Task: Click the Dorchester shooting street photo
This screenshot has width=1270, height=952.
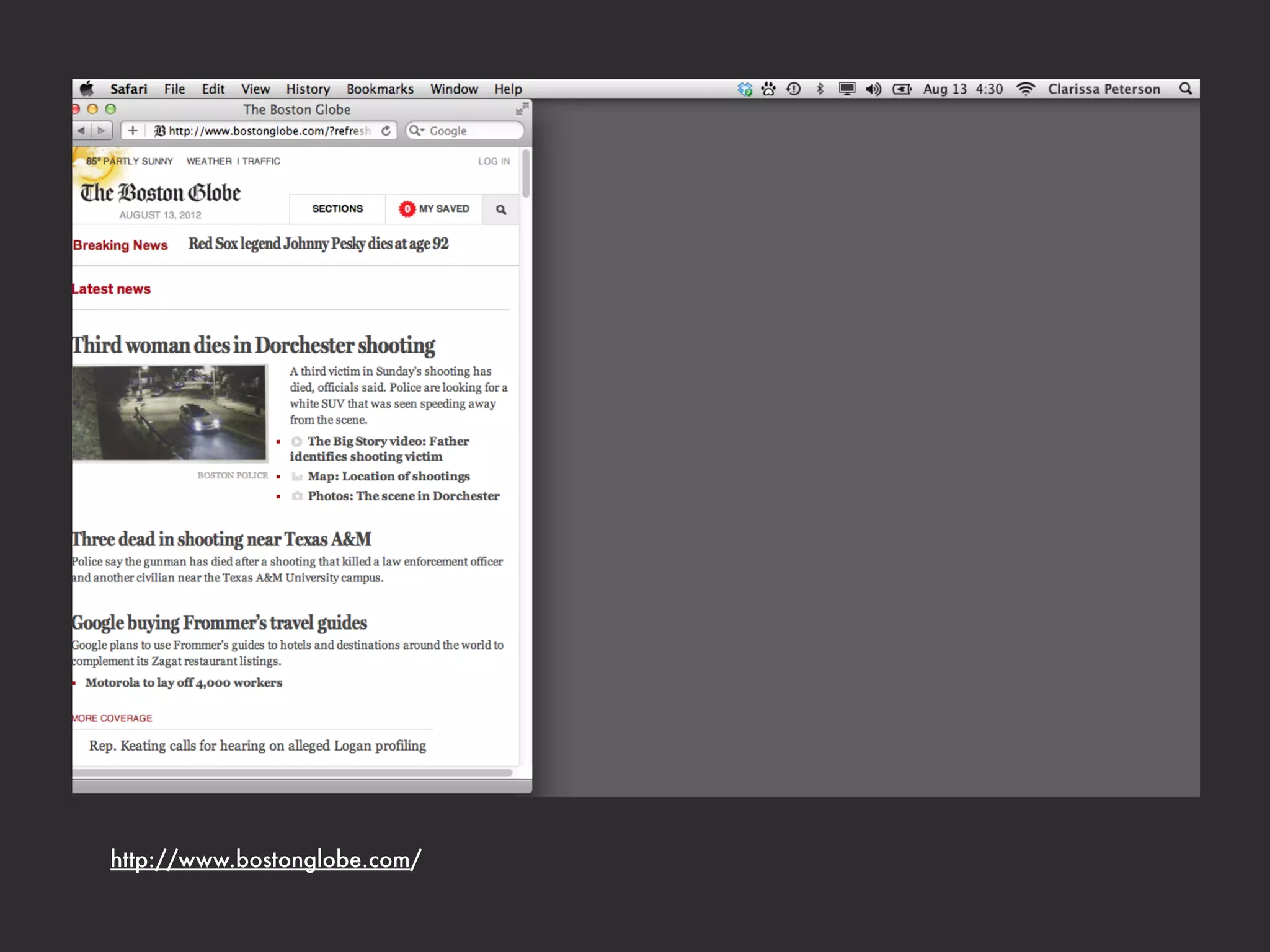Action: (x=169, y=413)
